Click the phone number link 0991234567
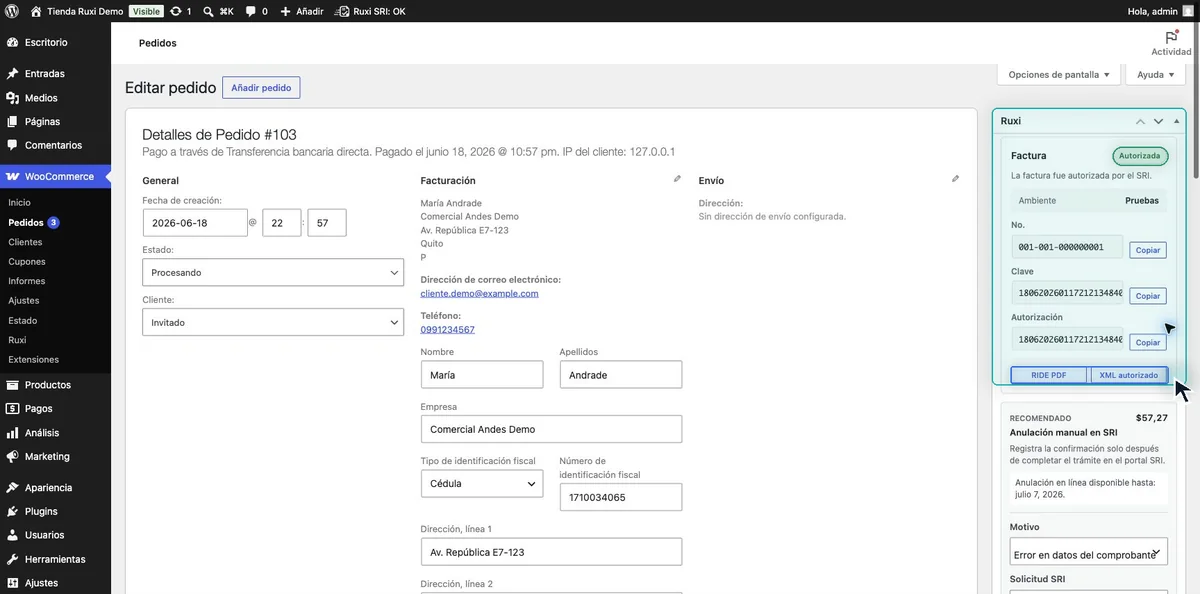1200x594 pixels. 448,330
